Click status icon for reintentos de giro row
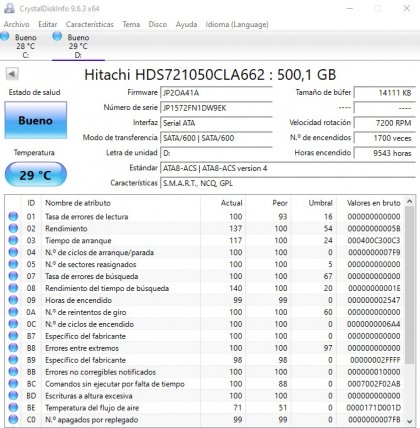The width and height of the screenshot is (420, 428). (x=13, y=312)
